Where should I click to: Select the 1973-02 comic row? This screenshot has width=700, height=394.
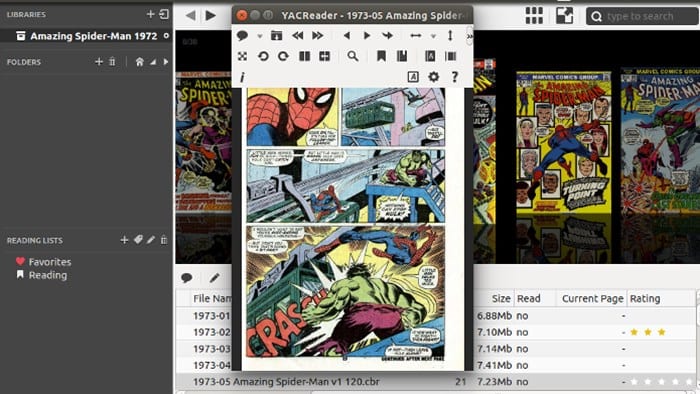click(435, 332)
